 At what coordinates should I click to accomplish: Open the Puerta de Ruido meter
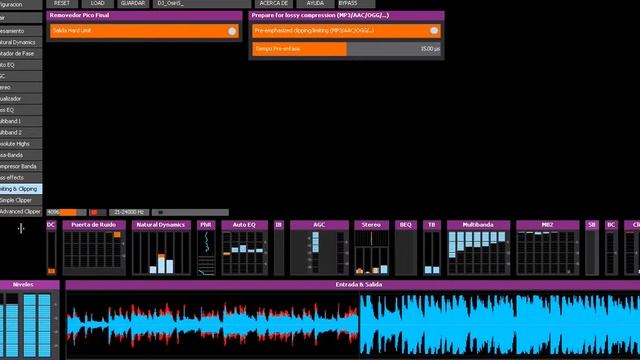94,248
